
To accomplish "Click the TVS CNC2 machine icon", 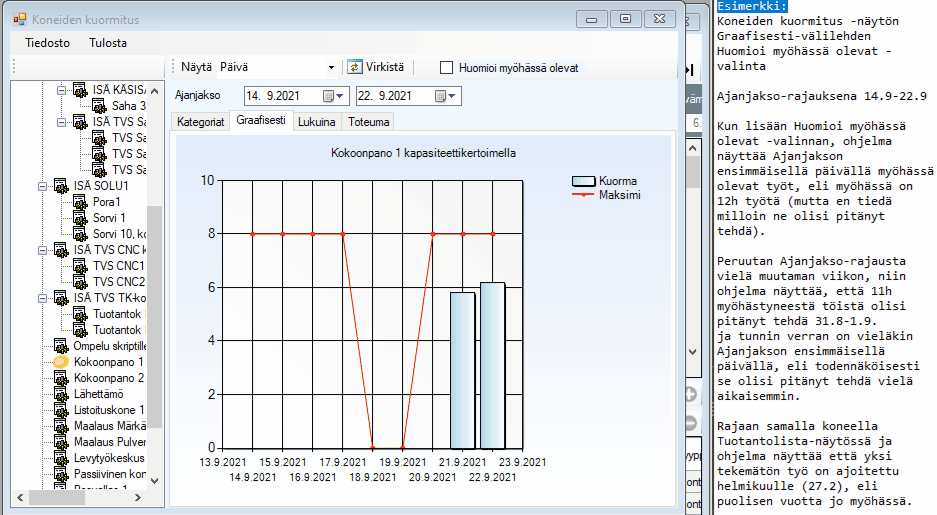I will (80, 282).
